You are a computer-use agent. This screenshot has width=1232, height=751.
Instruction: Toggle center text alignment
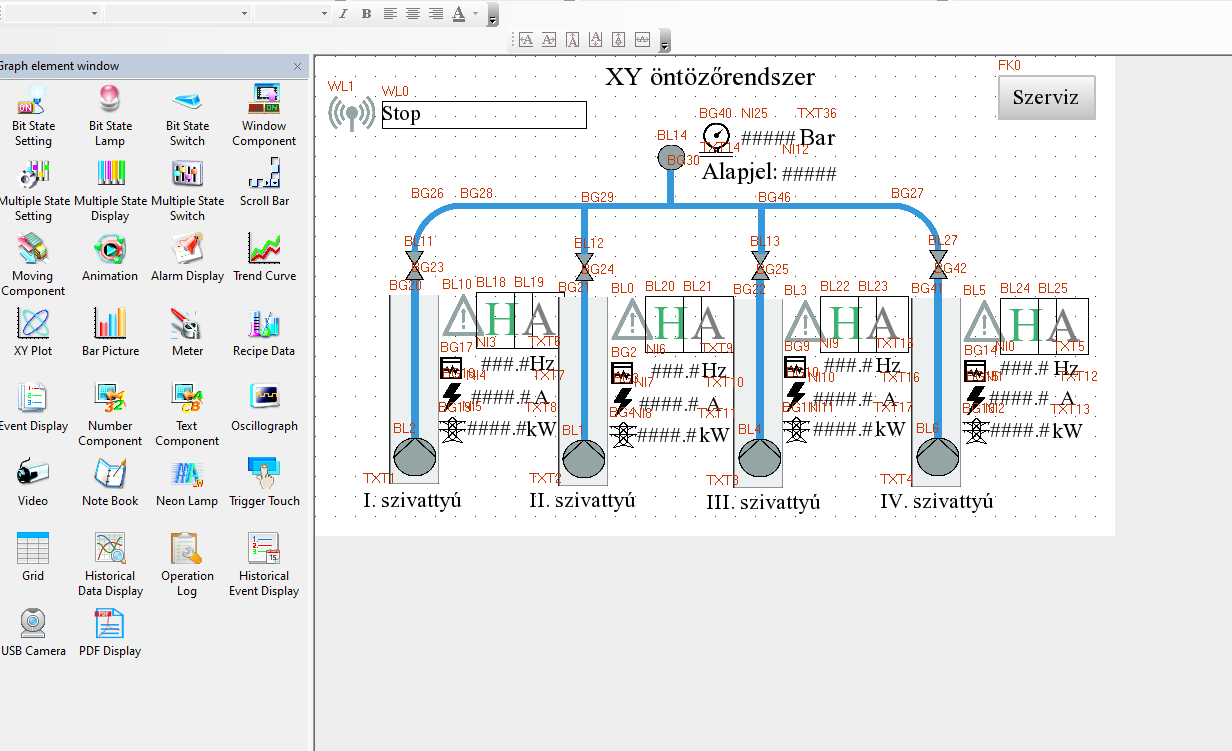pyautogui.click(x=412, y=14)
